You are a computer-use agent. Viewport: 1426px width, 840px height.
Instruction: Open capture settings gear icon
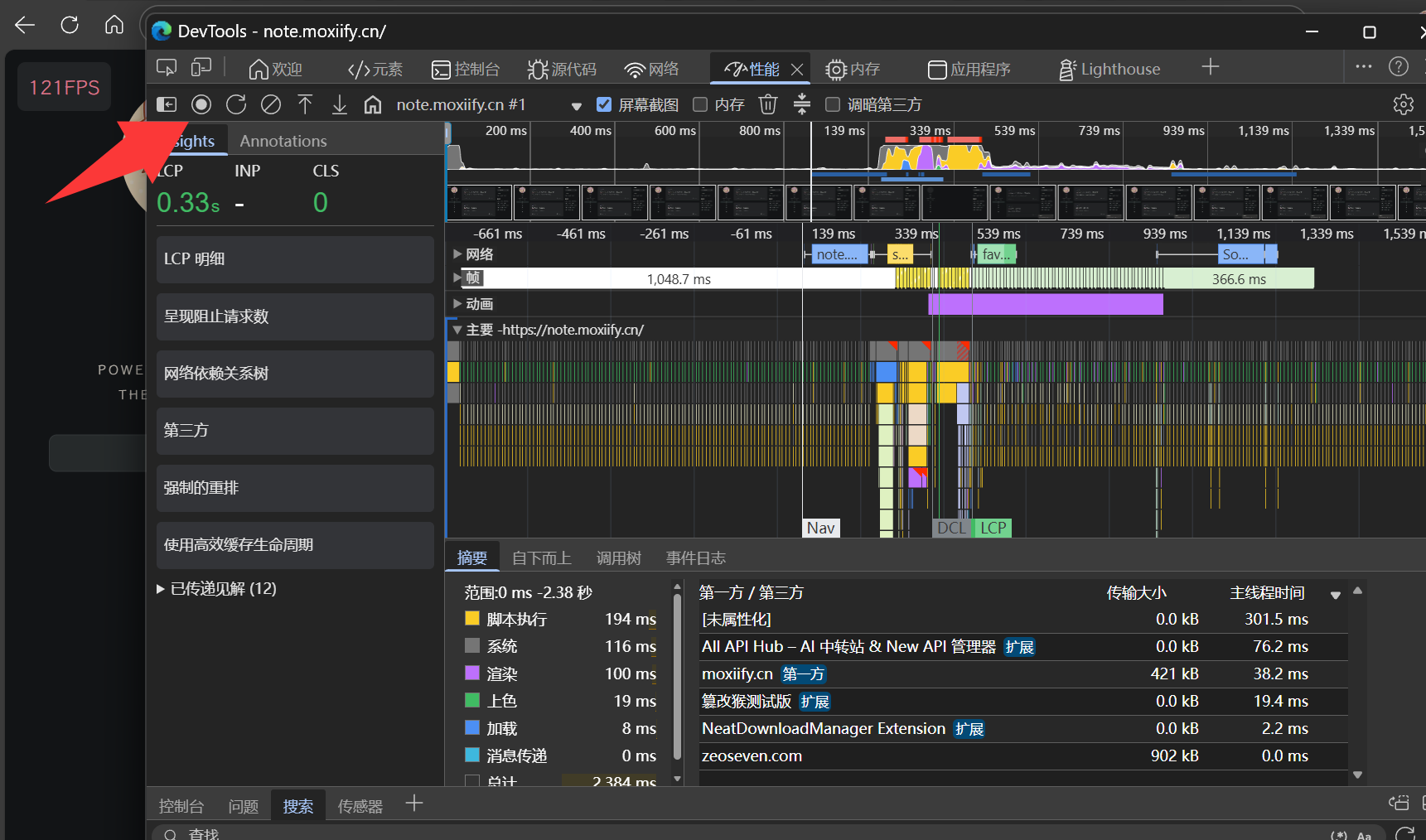point(1403,104)
